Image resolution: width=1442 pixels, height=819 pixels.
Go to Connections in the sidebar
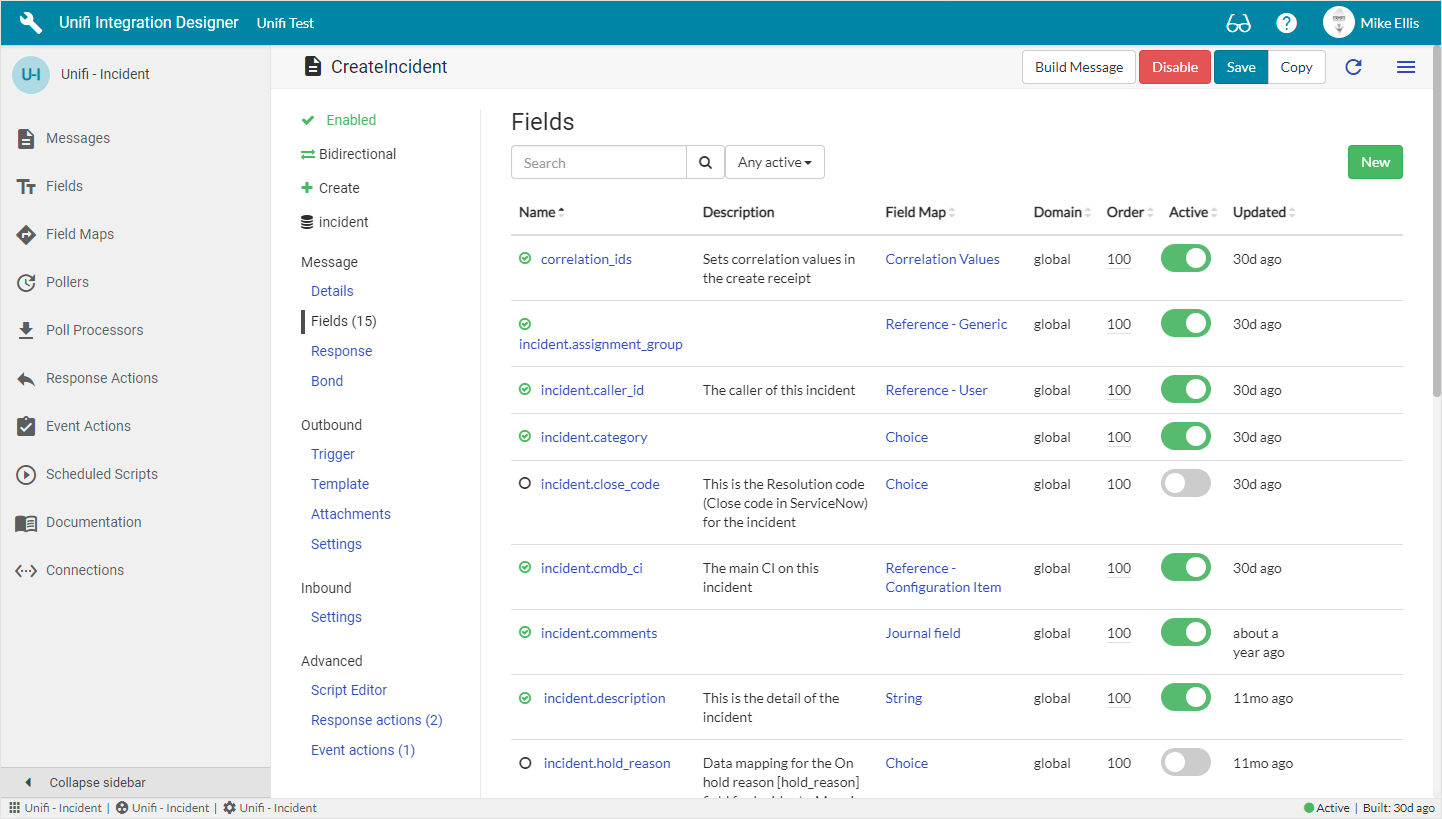click(85, 570)
